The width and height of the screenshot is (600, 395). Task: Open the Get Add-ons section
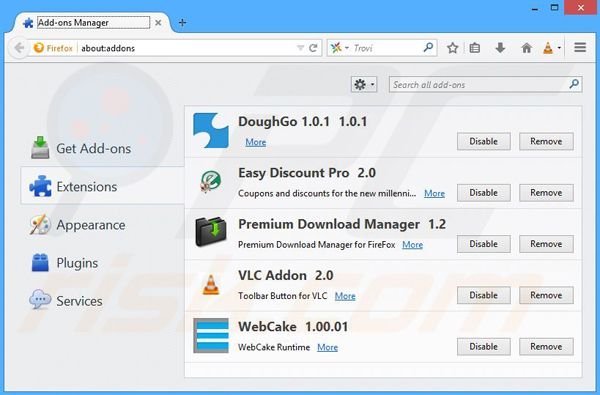pos(81,148)
